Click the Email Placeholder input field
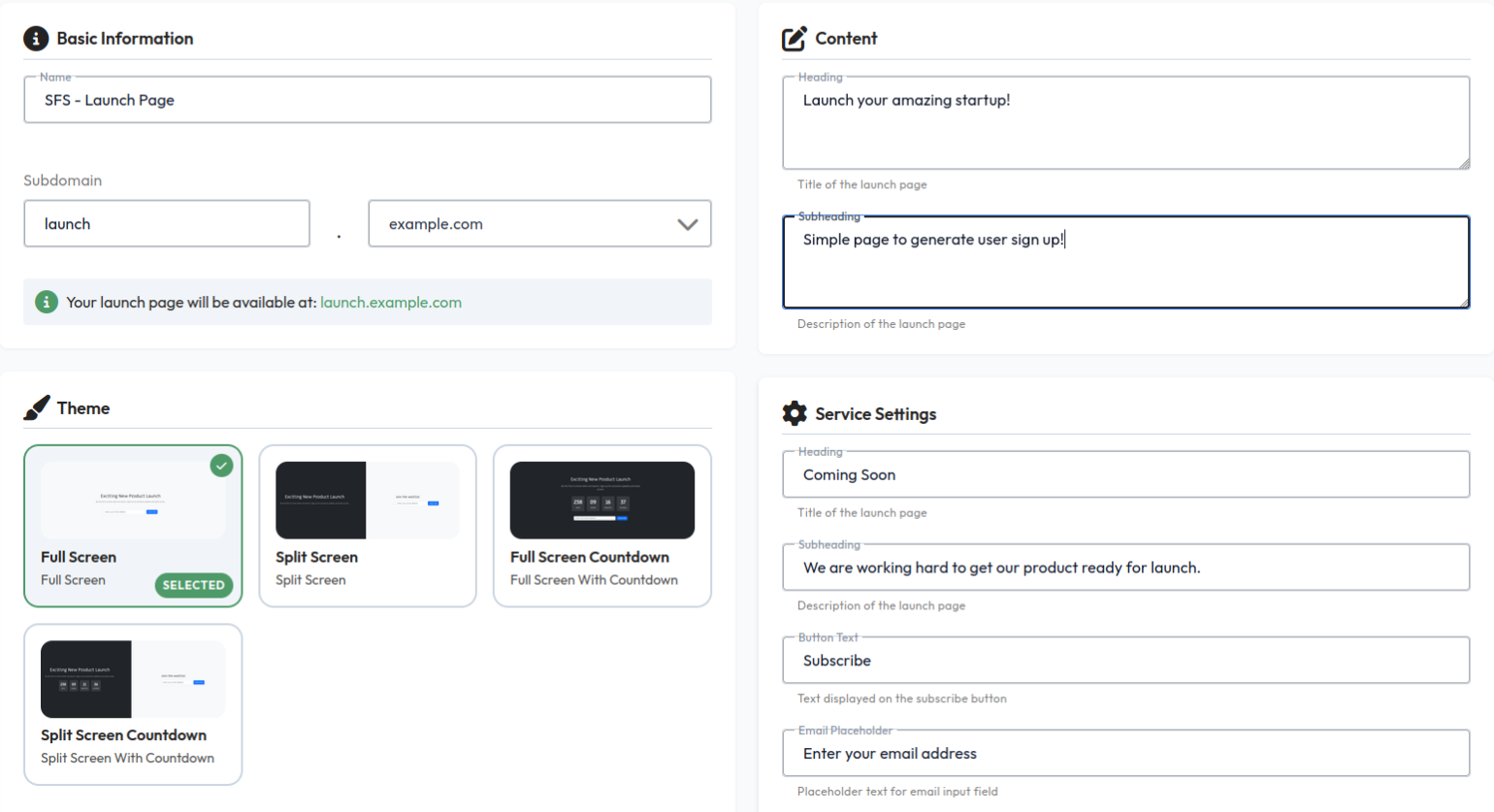Viewport: 1494px width, 812px height. point(1125,753)
